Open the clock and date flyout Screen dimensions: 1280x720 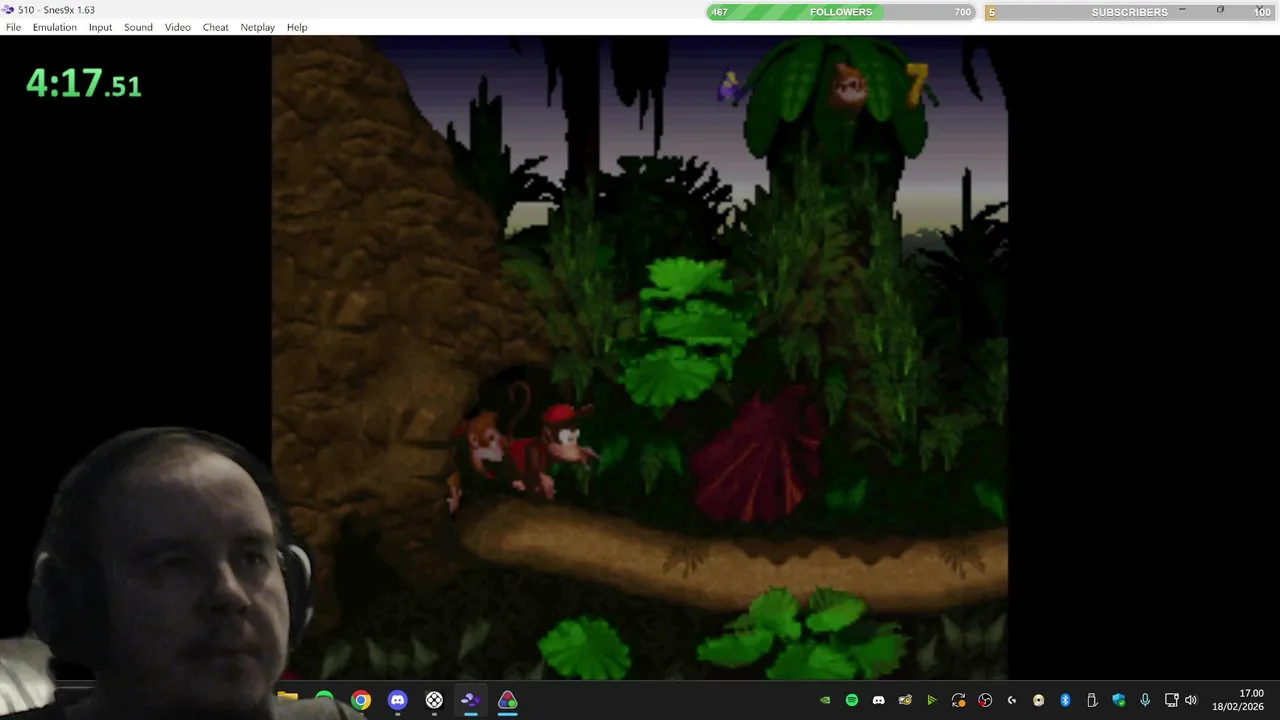point(1238,700)
